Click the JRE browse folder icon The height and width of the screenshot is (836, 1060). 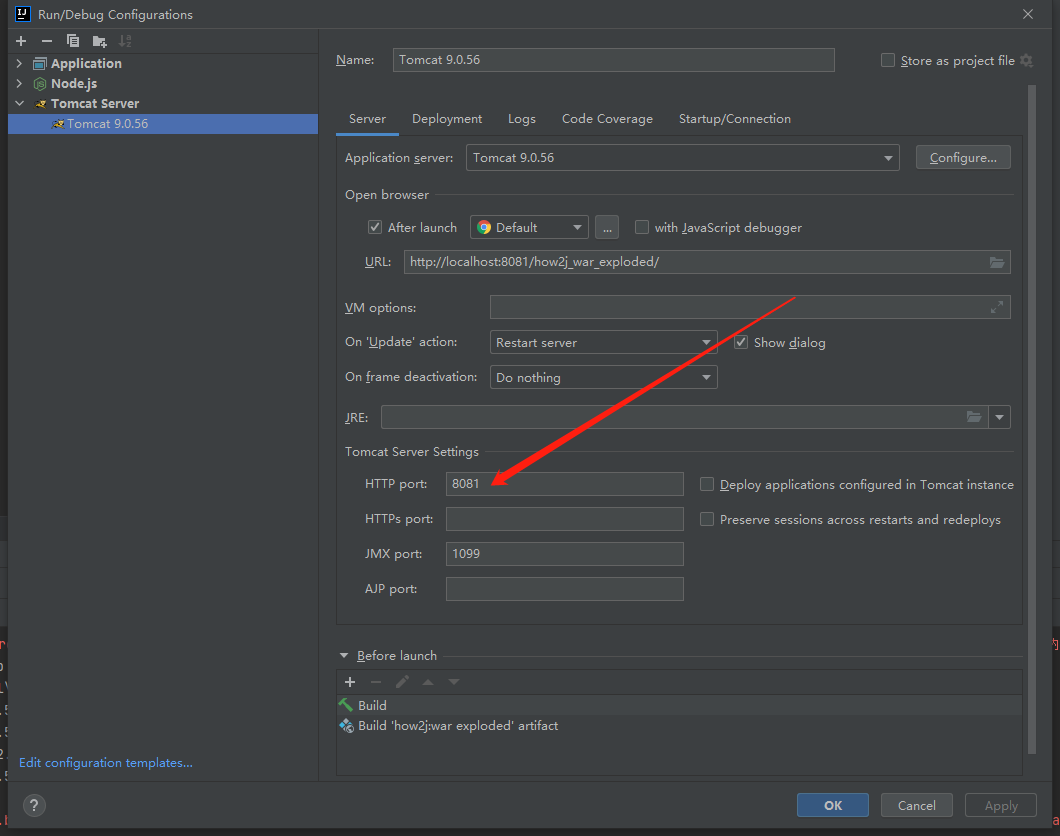[x=974, y=417]
